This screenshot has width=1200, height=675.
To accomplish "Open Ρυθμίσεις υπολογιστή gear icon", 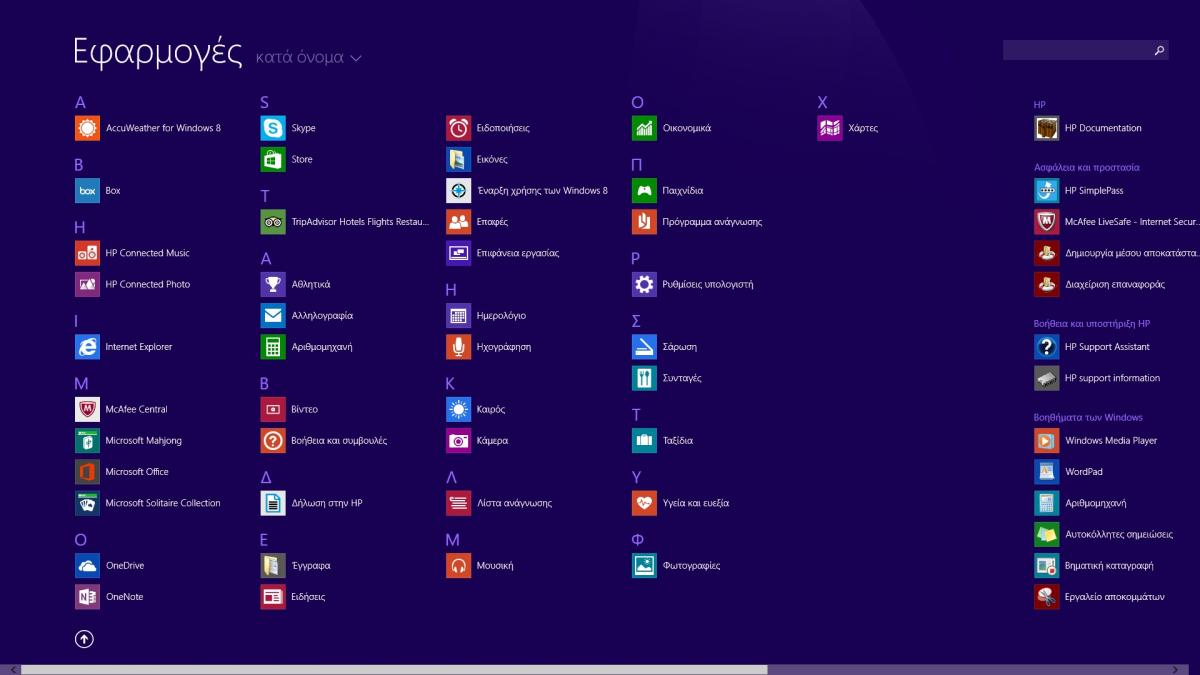I will (x=644, y=284).
